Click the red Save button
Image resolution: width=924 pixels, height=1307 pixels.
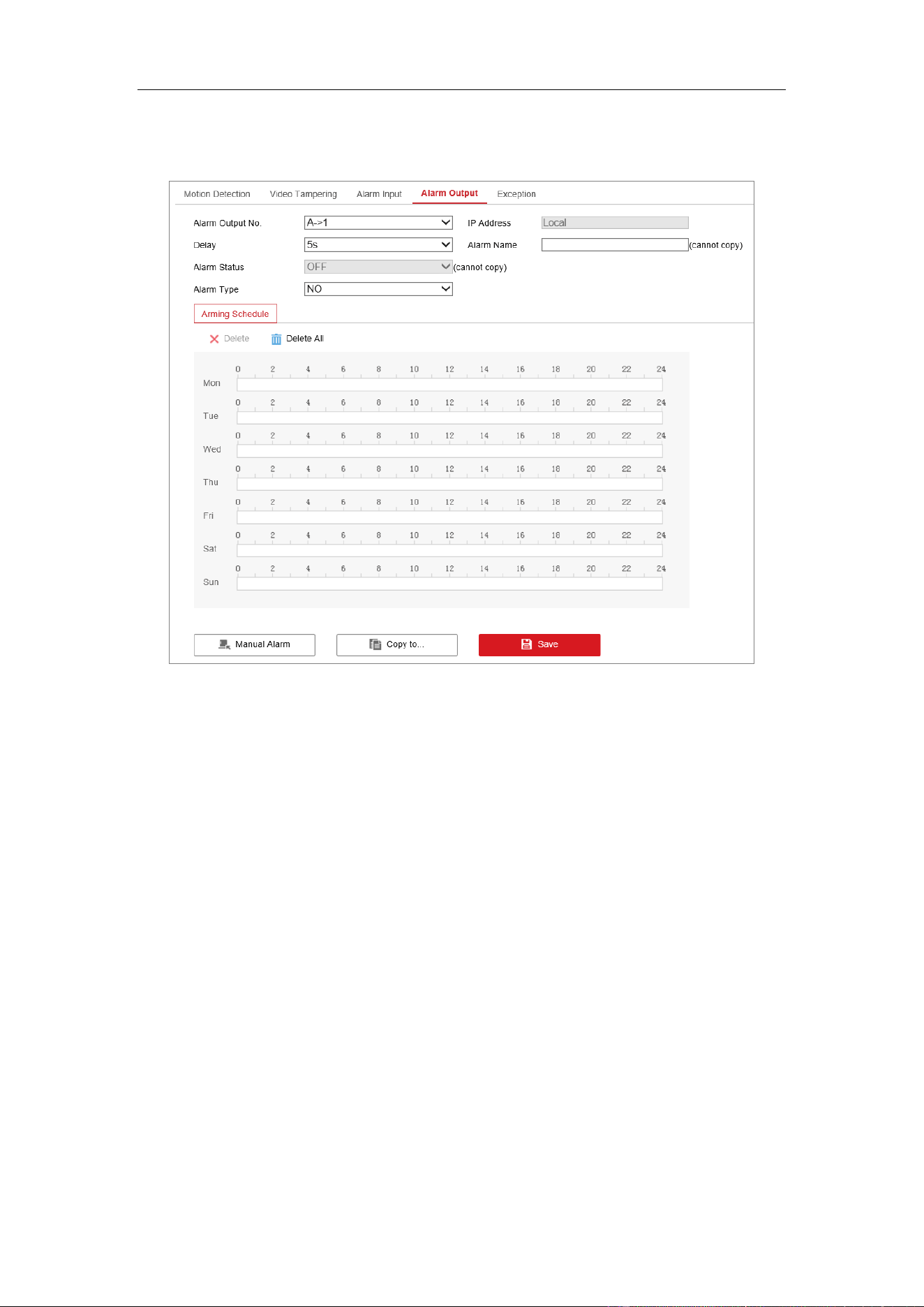[x=539, y=644]
